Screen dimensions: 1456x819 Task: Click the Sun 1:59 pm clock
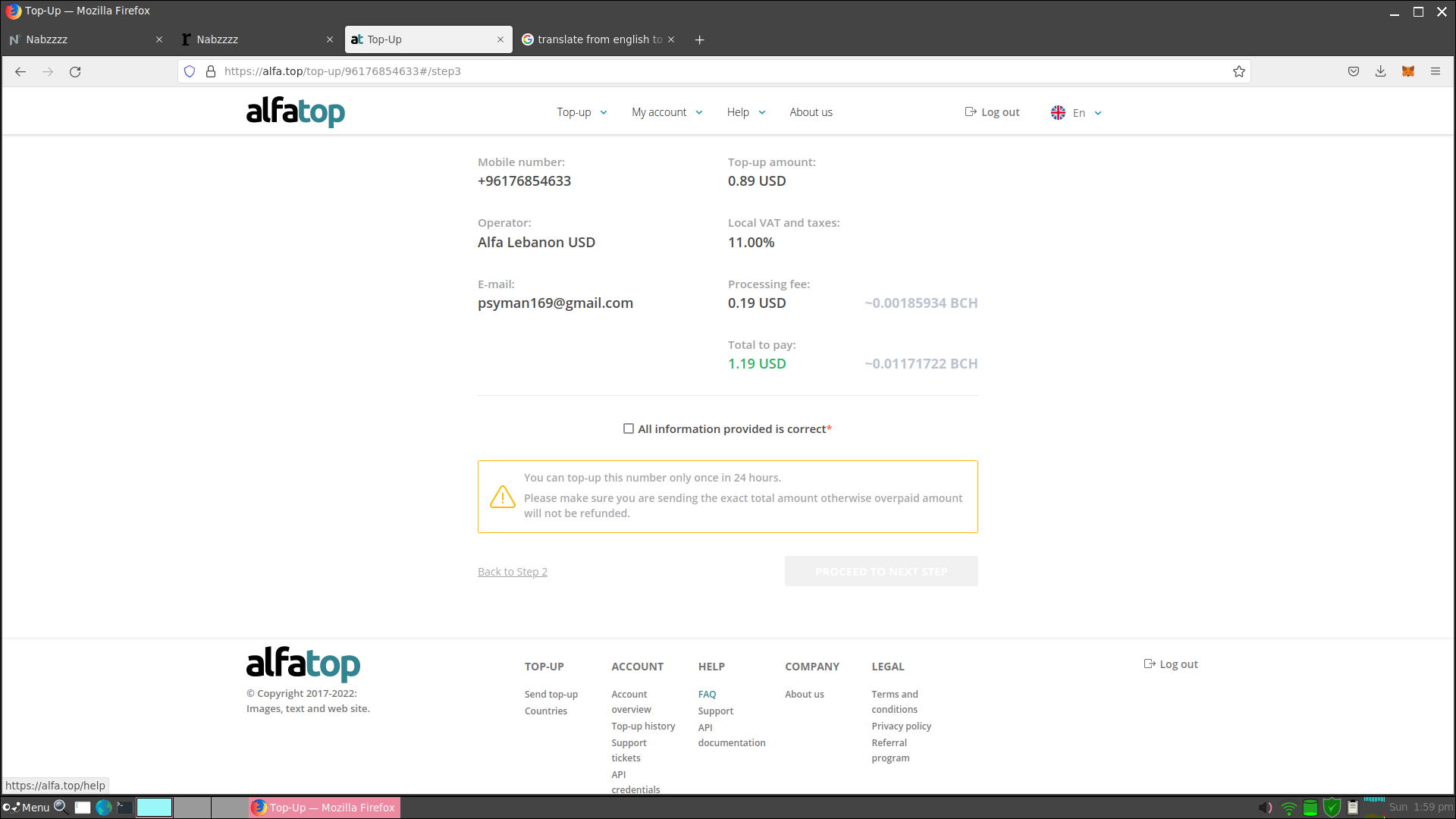pos(1420,807)
